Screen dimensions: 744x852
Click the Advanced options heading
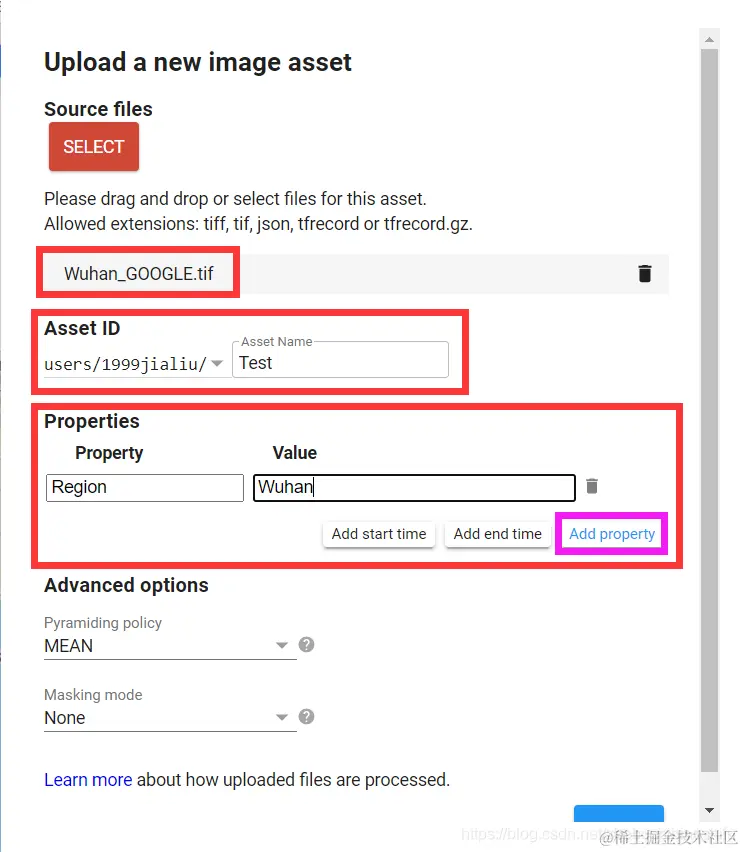click(x=126, y=585)
